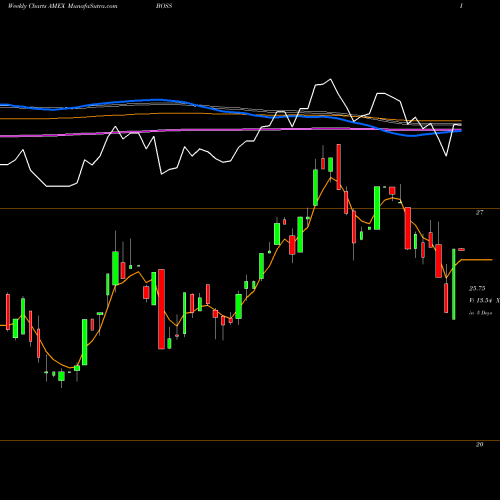Click the 'in 5 Days' label
Image resolution: width=500 pixels, height=500 pixels.
coord(480,313)
